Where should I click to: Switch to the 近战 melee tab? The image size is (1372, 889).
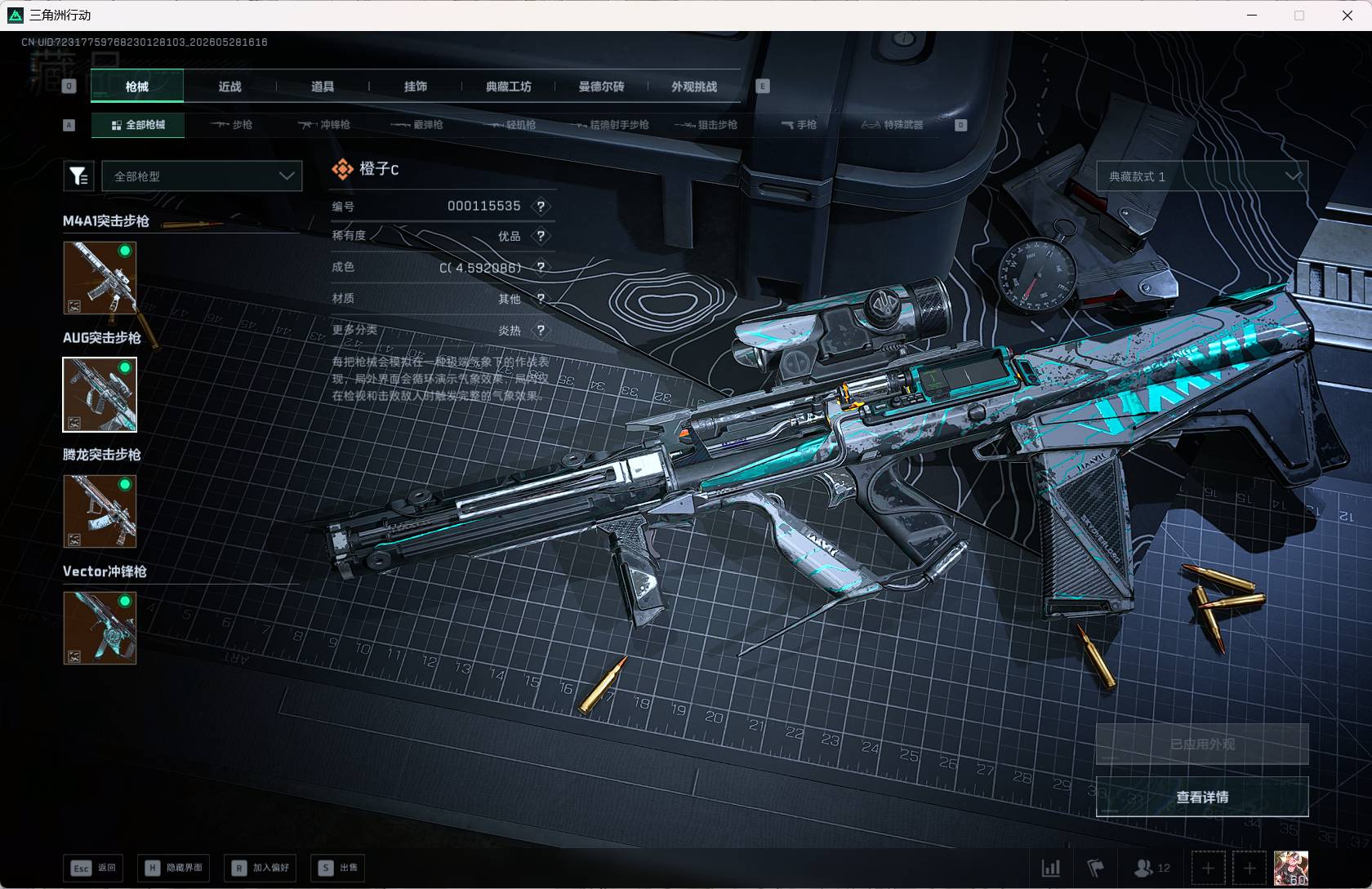click(230, 87)
